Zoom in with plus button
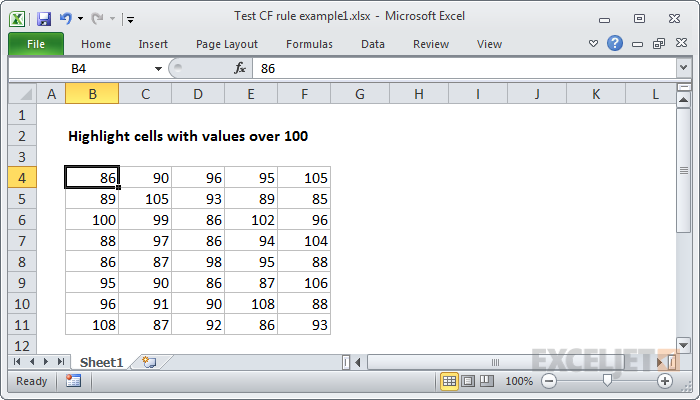700x400 pixels. (x=665, y=381)
